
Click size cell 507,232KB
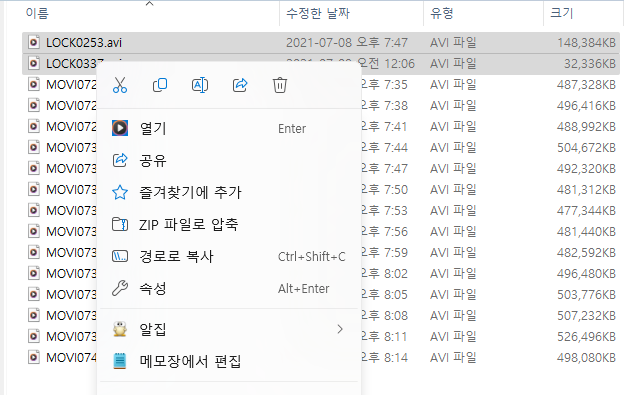tap(587, 316)
